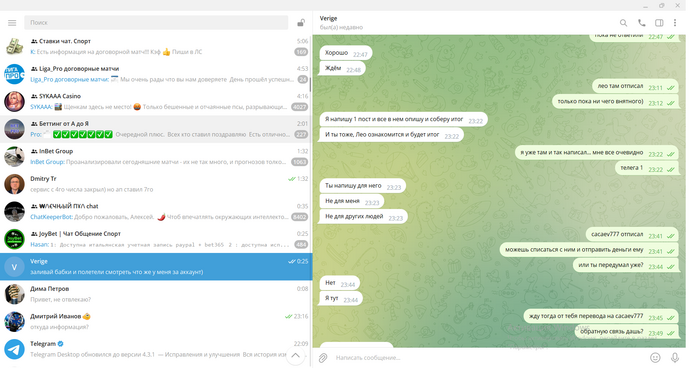Click message Я напишу 1 пост
Image resolution: width=700 pixels, height=368 pixels.
coord(404,120)
